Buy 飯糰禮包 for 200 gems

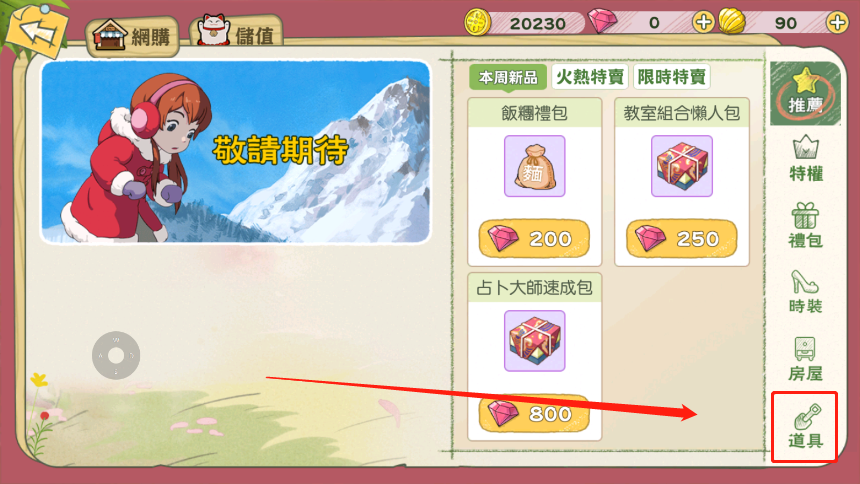[x=534, y=239]
